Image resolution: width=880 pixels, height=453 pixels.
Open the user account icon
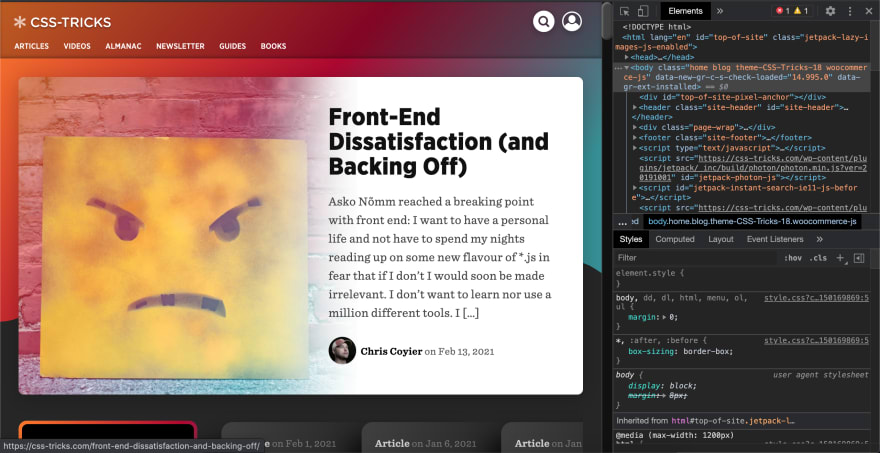pos(572,22)
